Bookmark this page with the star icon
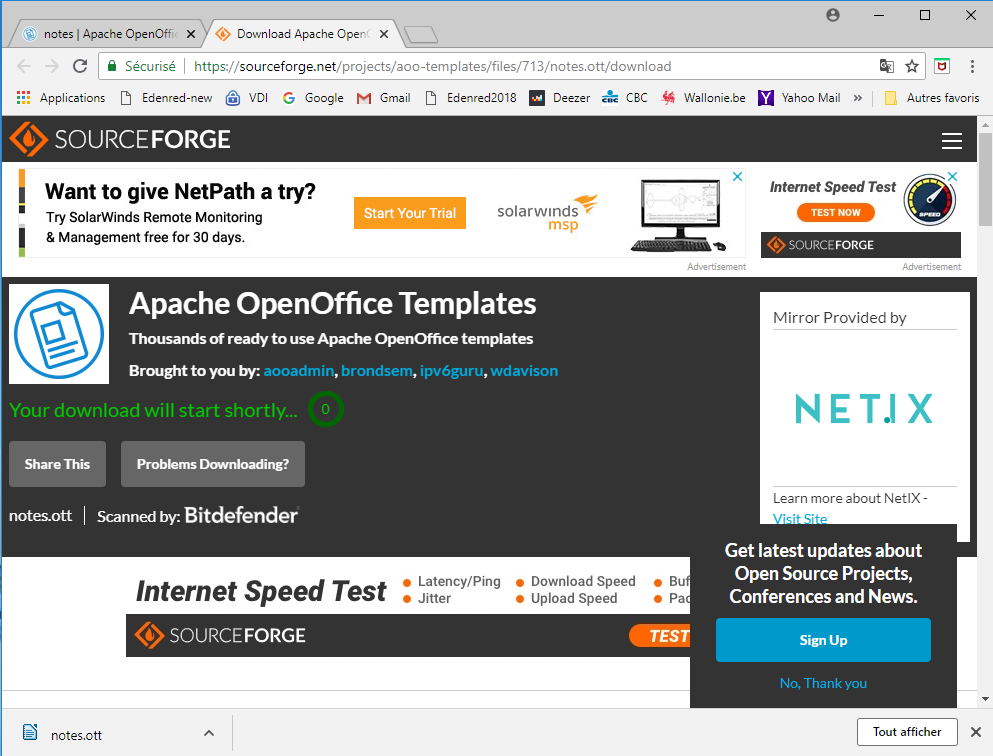 [x=912, y=66]
